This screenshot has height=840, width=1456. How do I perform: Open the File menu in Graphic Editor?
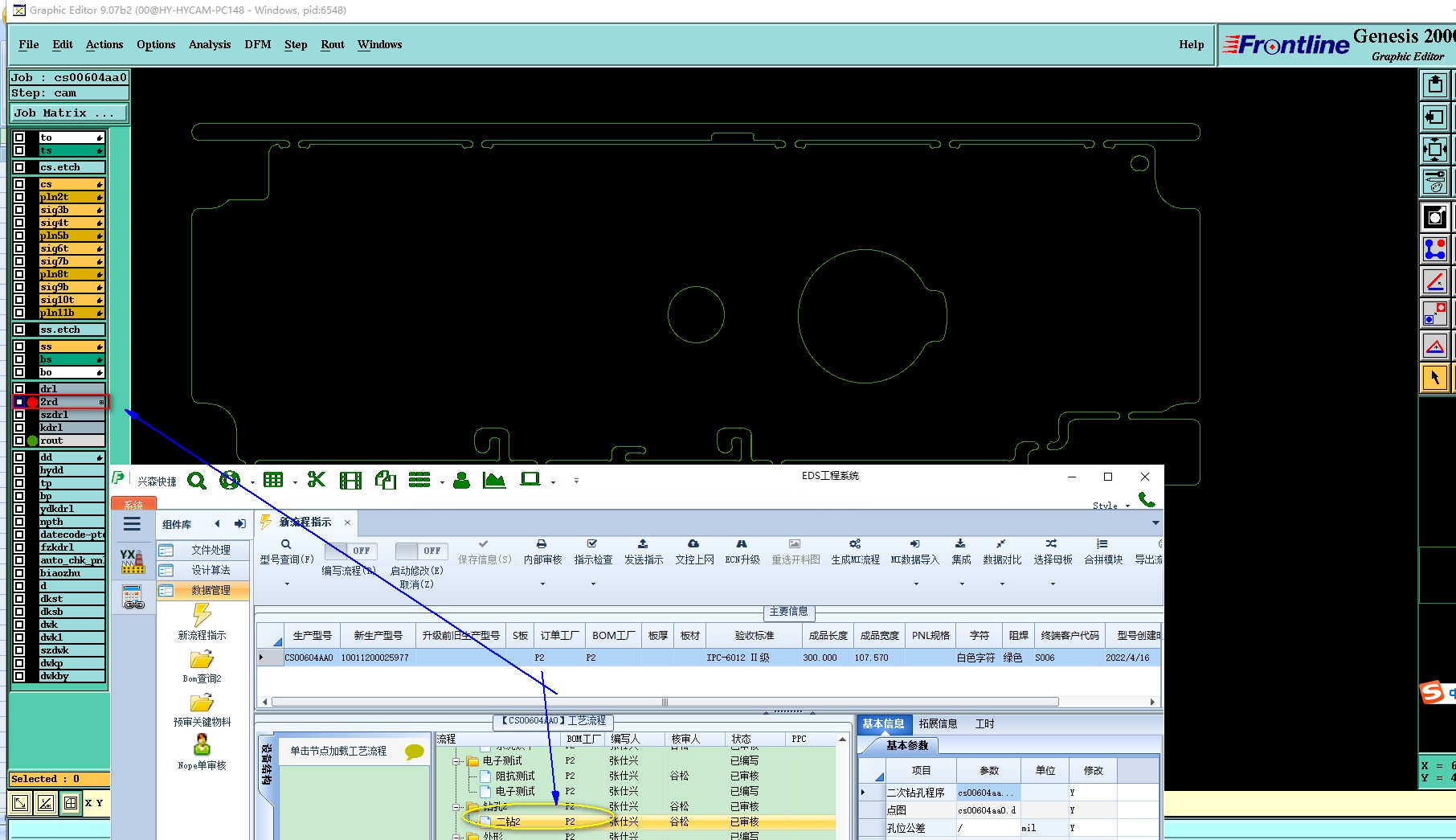click(29, 44)
